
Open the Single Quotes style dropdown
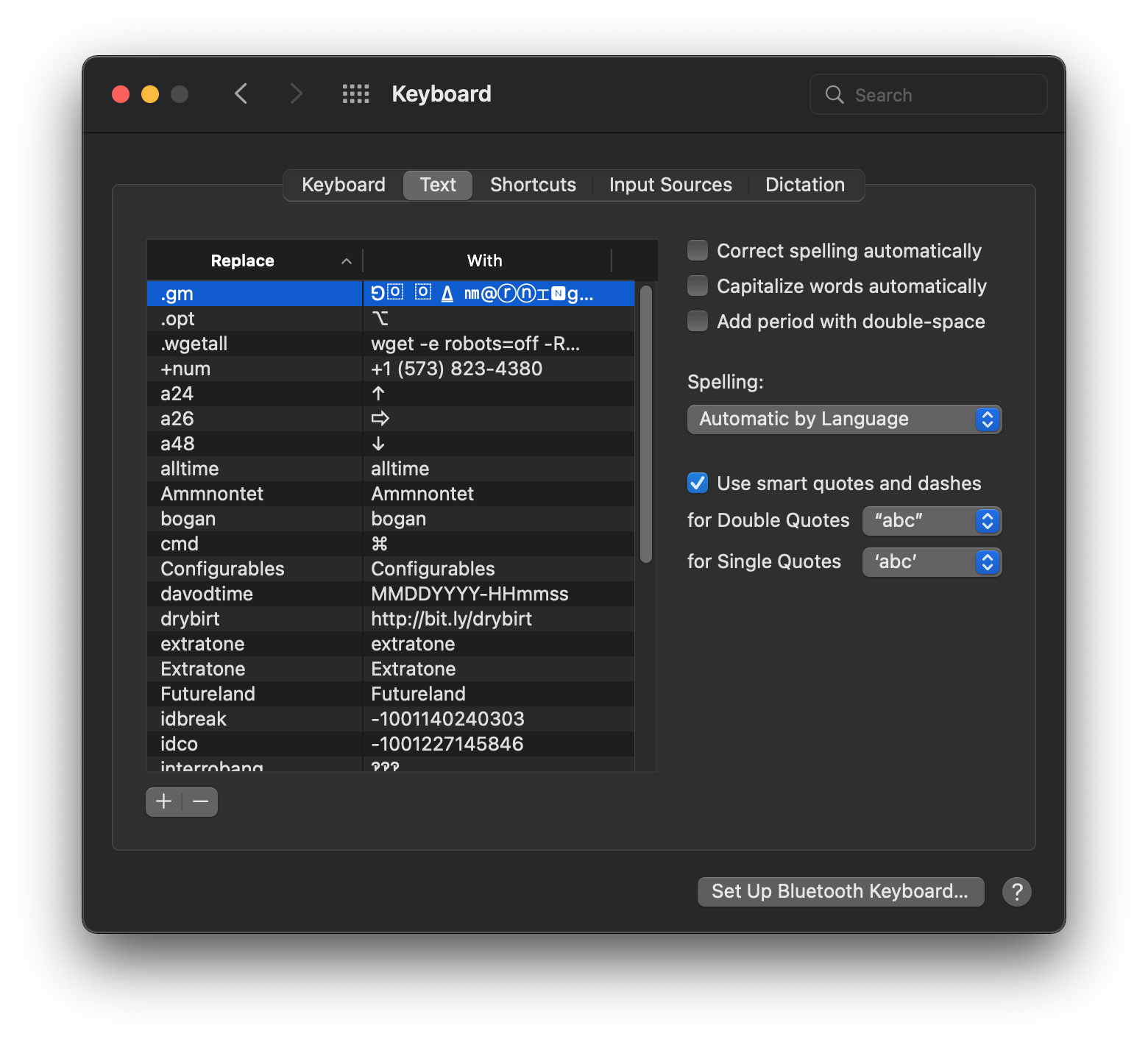tap(932, 562)
